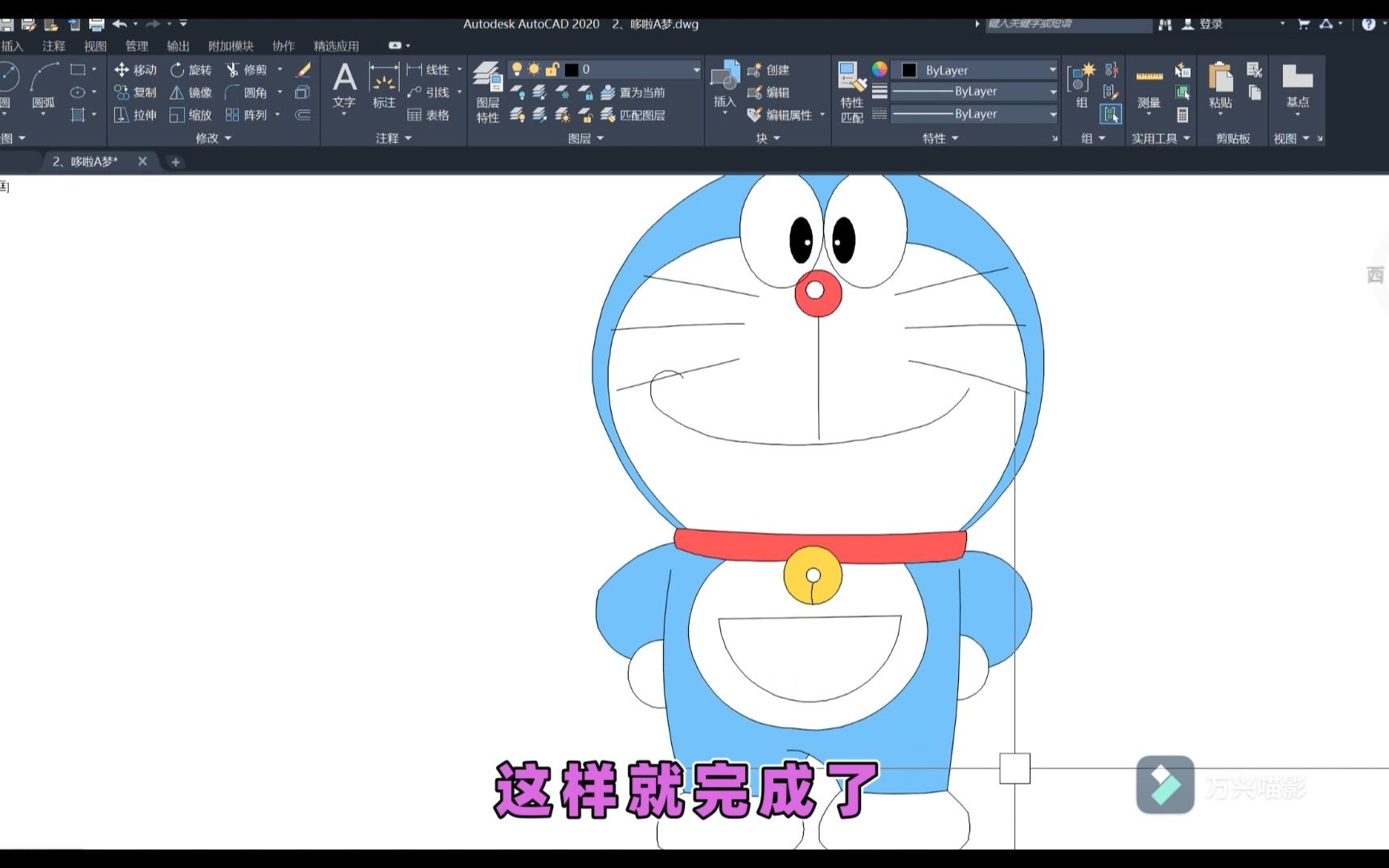Viewport: 1389px width, 868px height.
Task: Insert a Table (表格)
Action: (x=428, y=115)
